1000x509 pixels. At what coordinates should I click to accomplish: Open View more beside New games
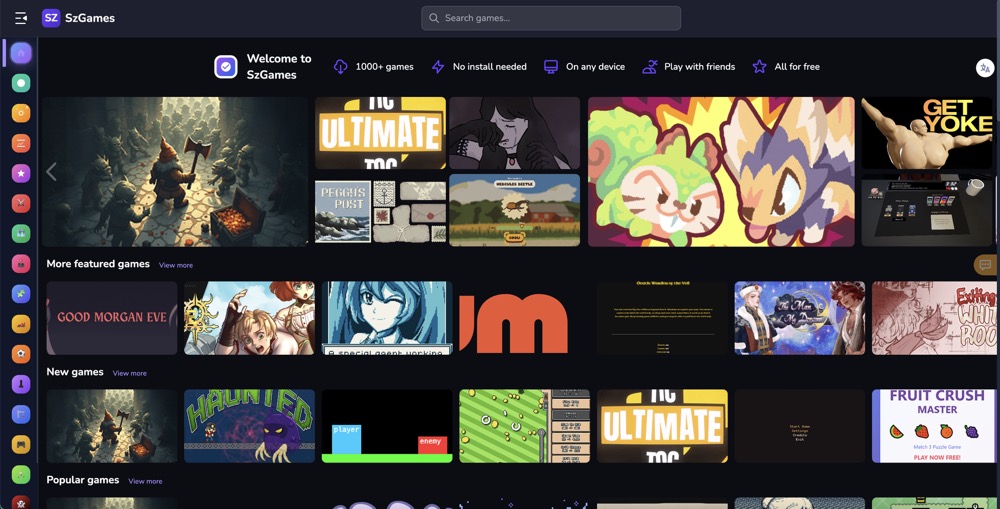pyautogui.click(x=130, y=373)
